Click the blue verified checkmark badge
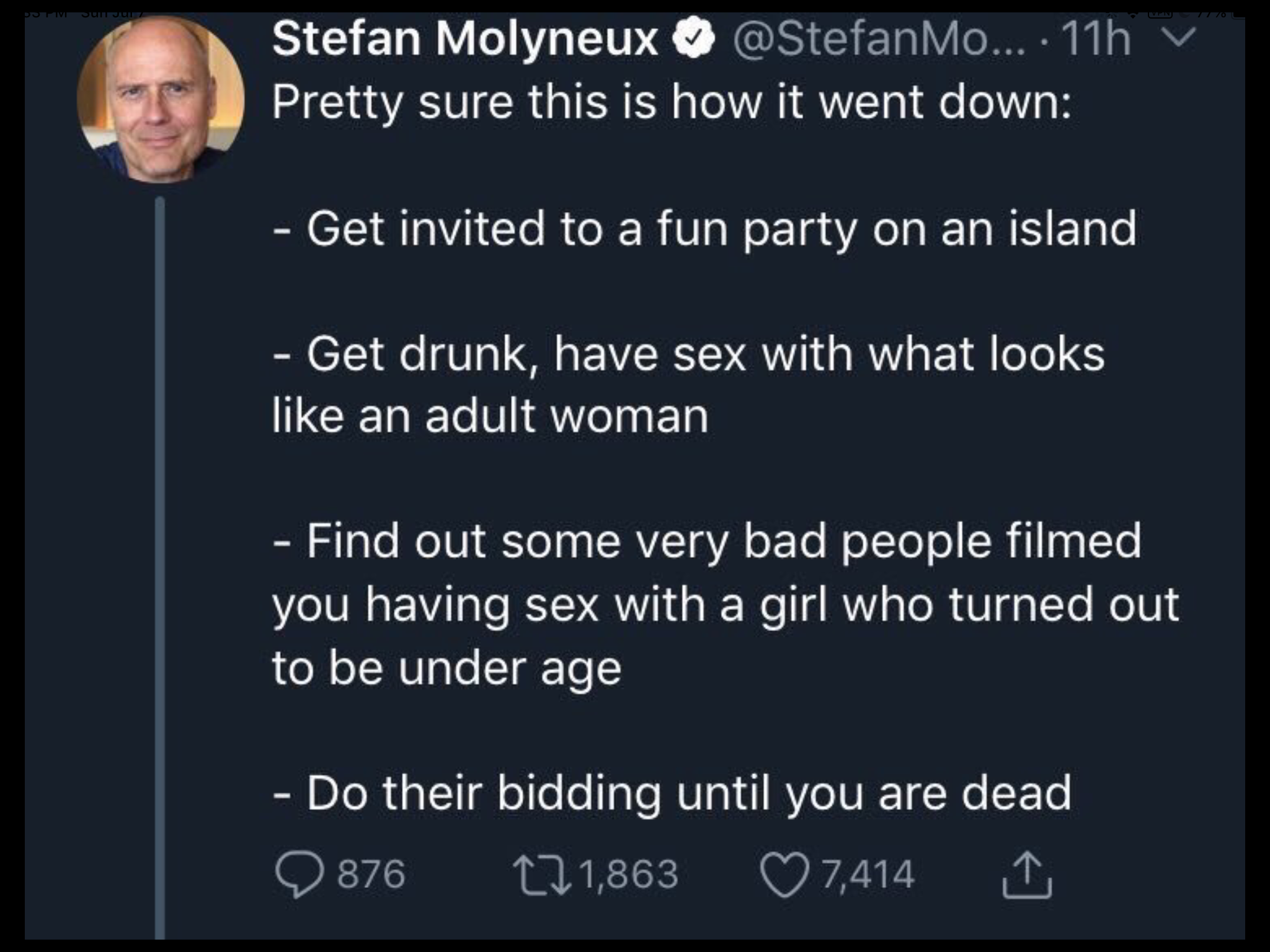The height and width of the screenshot is (952, 1270). pyautogui.click(x=695, y=38)
